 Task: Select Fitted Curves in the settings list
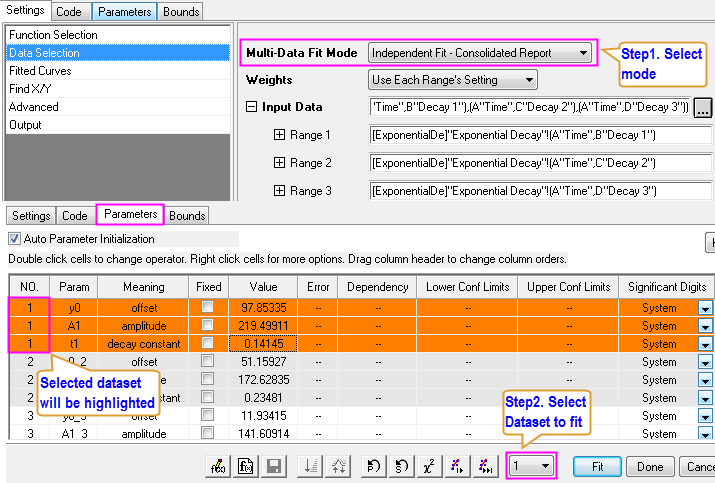pos(41,71)
